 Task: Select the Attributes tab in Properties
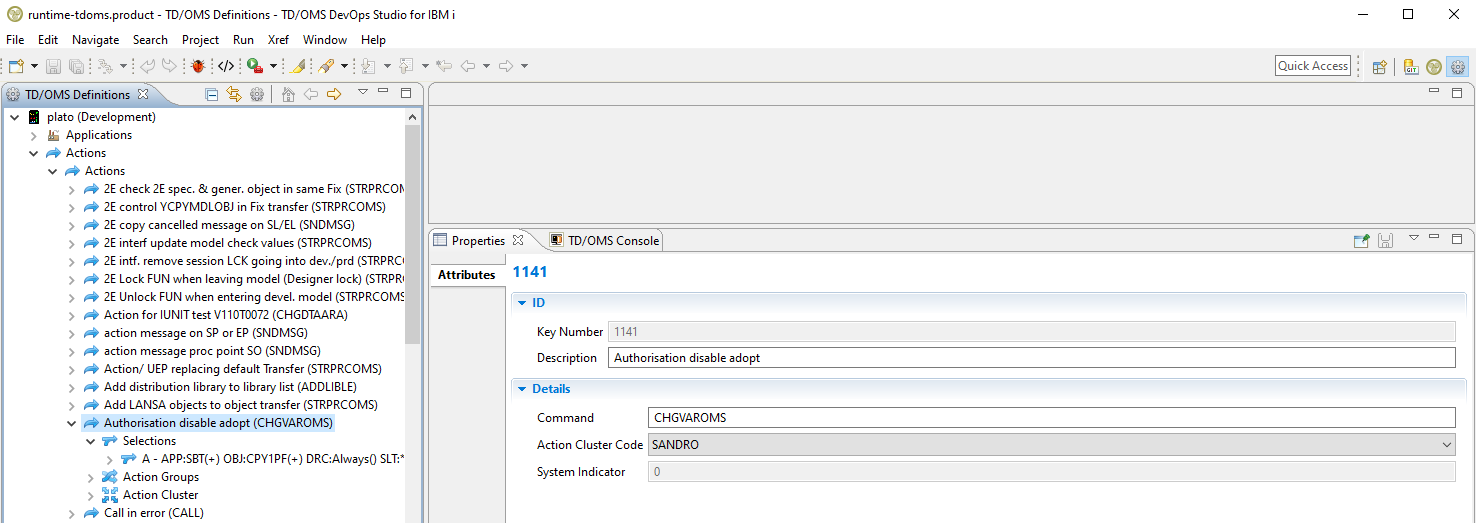click(x=466, y=275)
